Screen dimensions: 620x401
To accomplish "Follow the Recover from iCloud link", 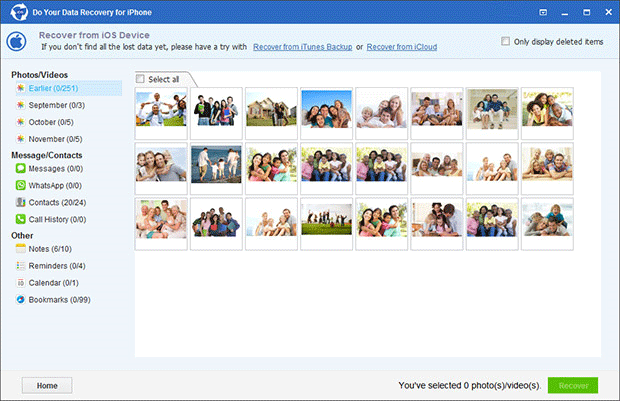I will 402,47.
